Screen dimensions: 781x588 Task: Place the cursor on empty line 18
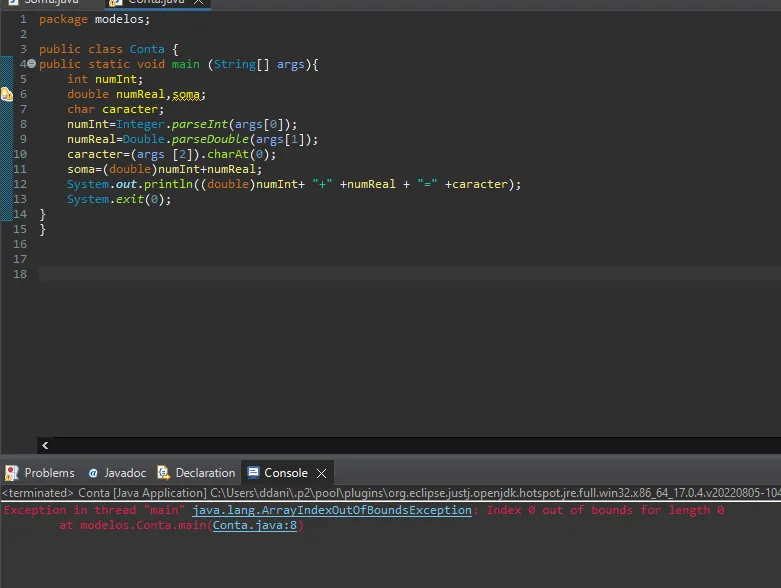coord(409,274)
